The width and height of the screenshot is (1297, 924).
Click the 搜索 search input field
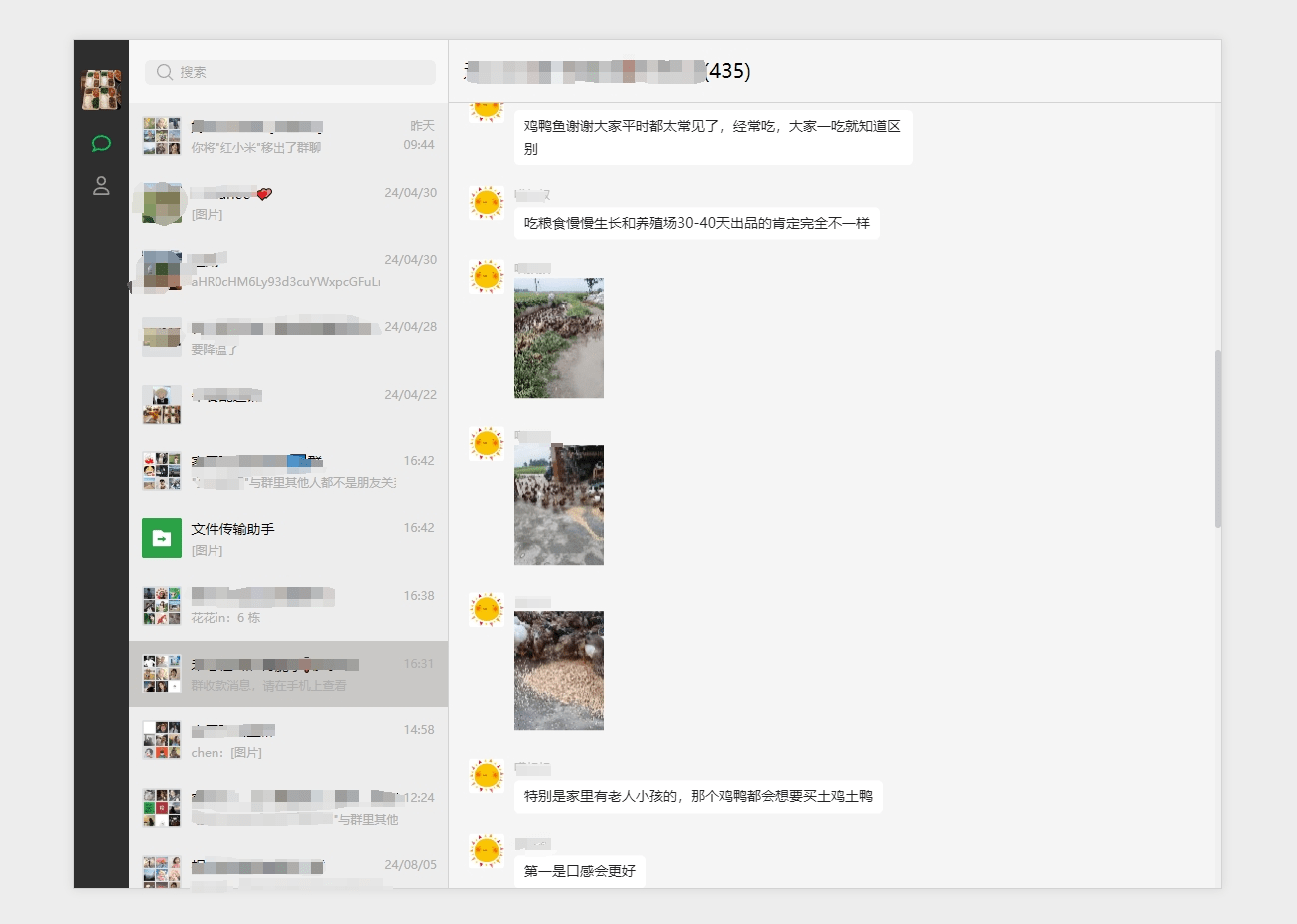(289, 72)
